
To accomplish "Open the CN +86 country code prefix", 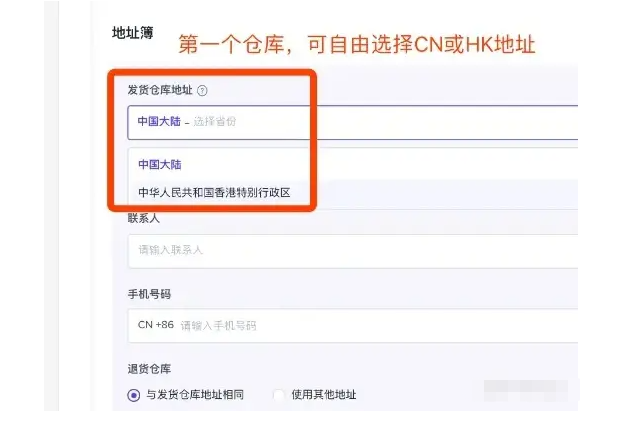I will pos(156,325).
